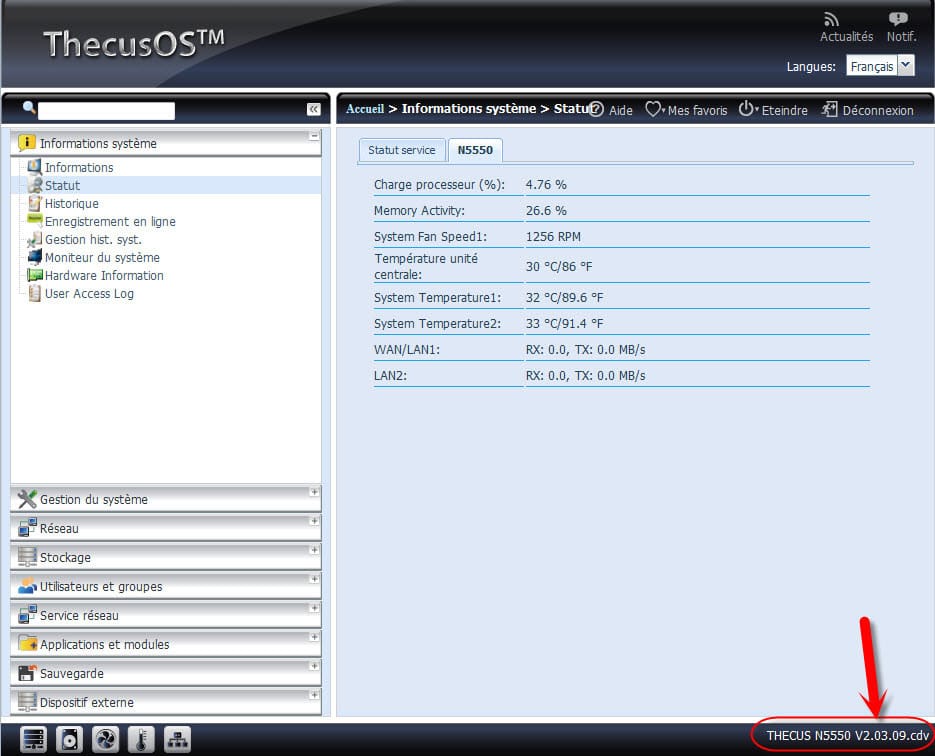Viewport: 935px width, 756px height.
Task: Open fan status icon in bottom bar
Action: point(106,740)
